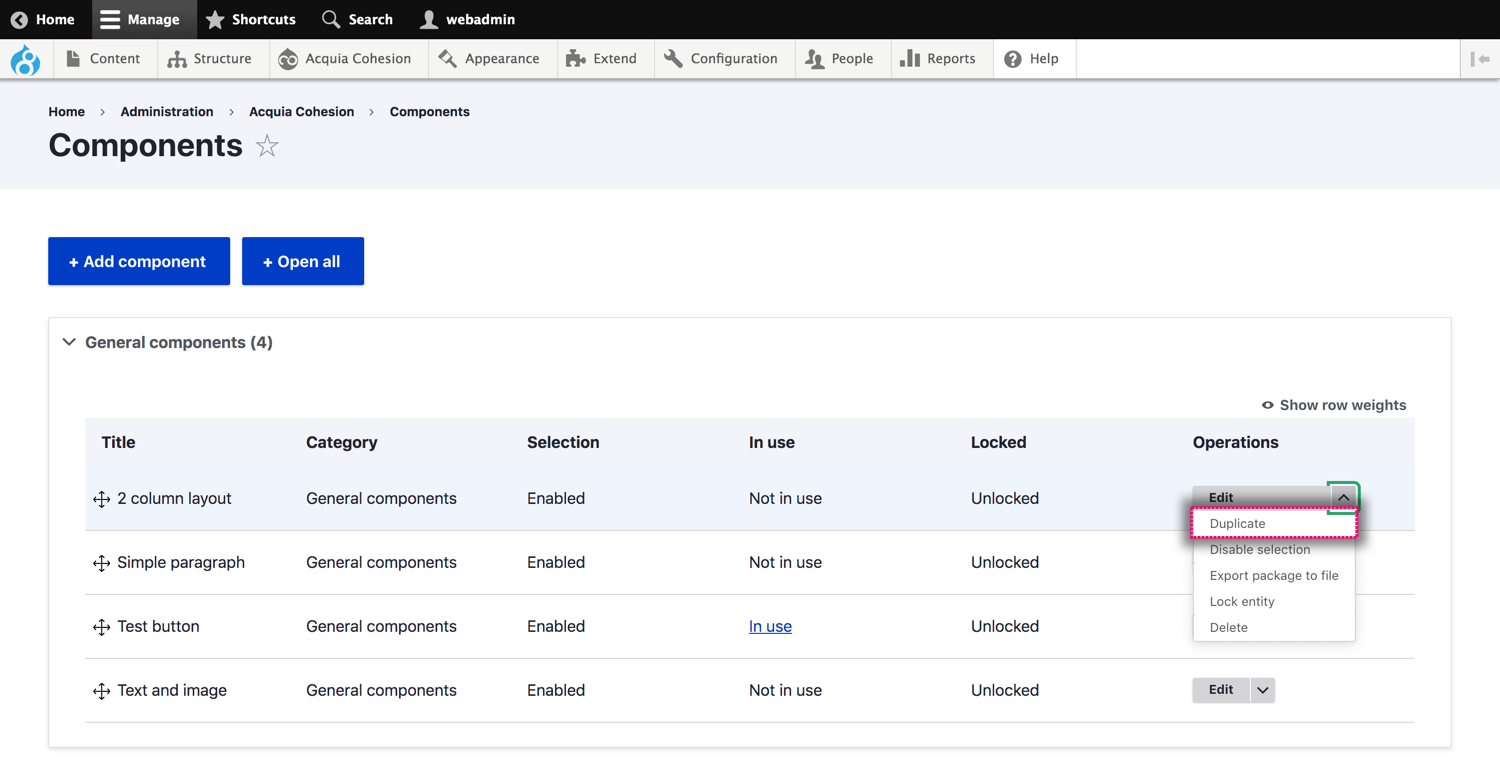Click the Open all button
Image resolution: width=1500 pixels, height=763 pixels.
(303, 261)
